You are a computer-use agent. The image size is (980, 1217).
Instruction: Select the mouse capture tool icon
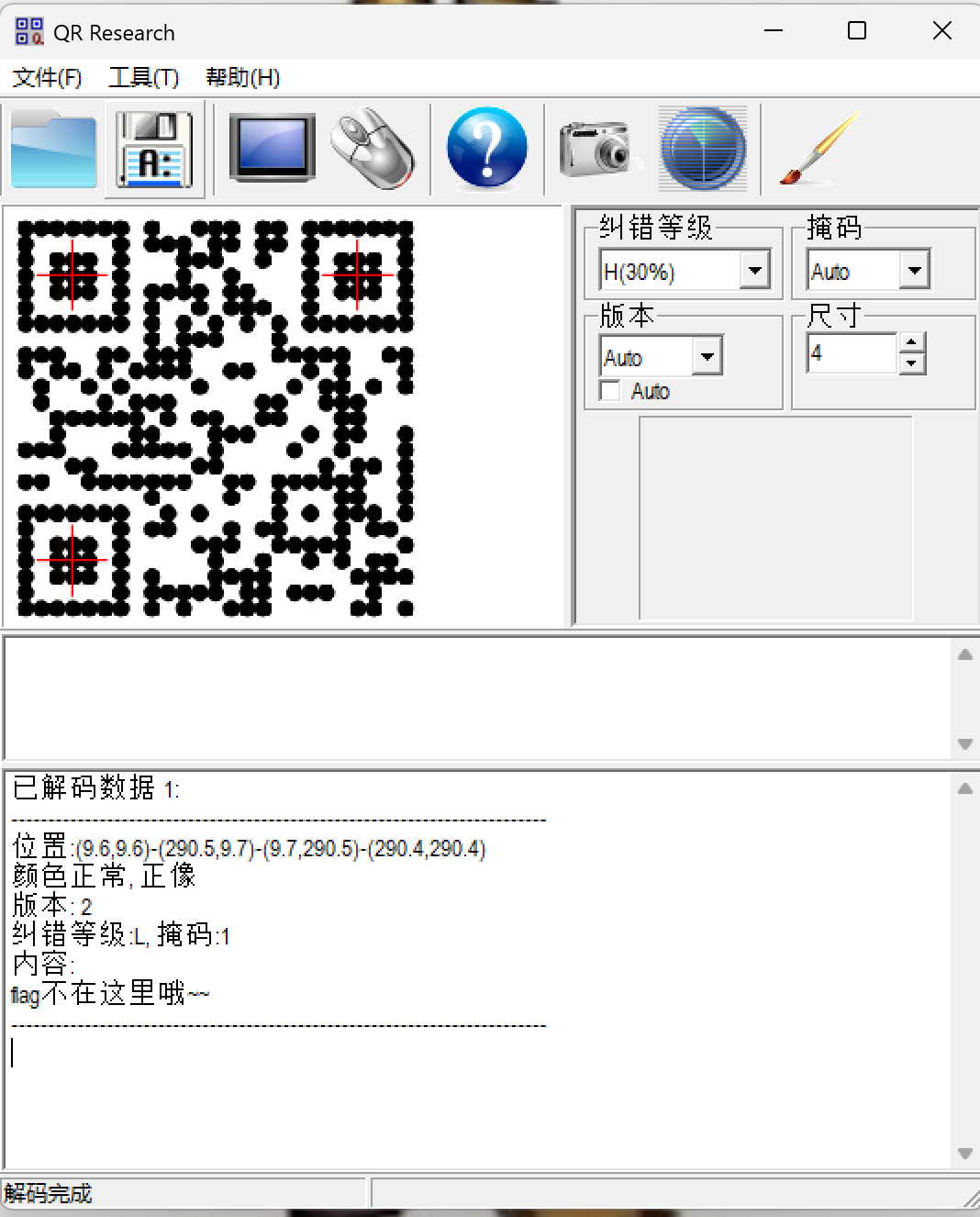coord(373,149)
